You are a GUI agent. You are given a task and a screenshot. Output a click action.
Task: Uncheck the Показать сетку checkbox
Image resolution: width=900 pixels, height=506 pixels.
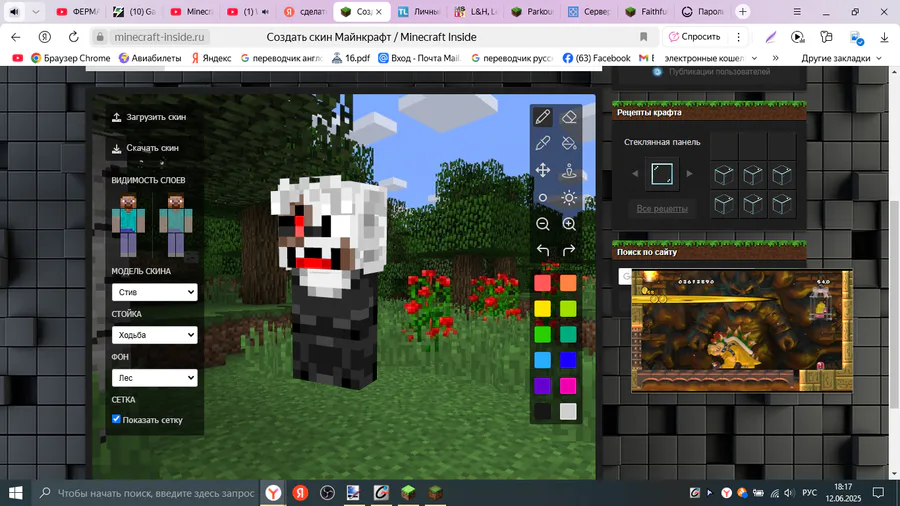coord(116,419)
